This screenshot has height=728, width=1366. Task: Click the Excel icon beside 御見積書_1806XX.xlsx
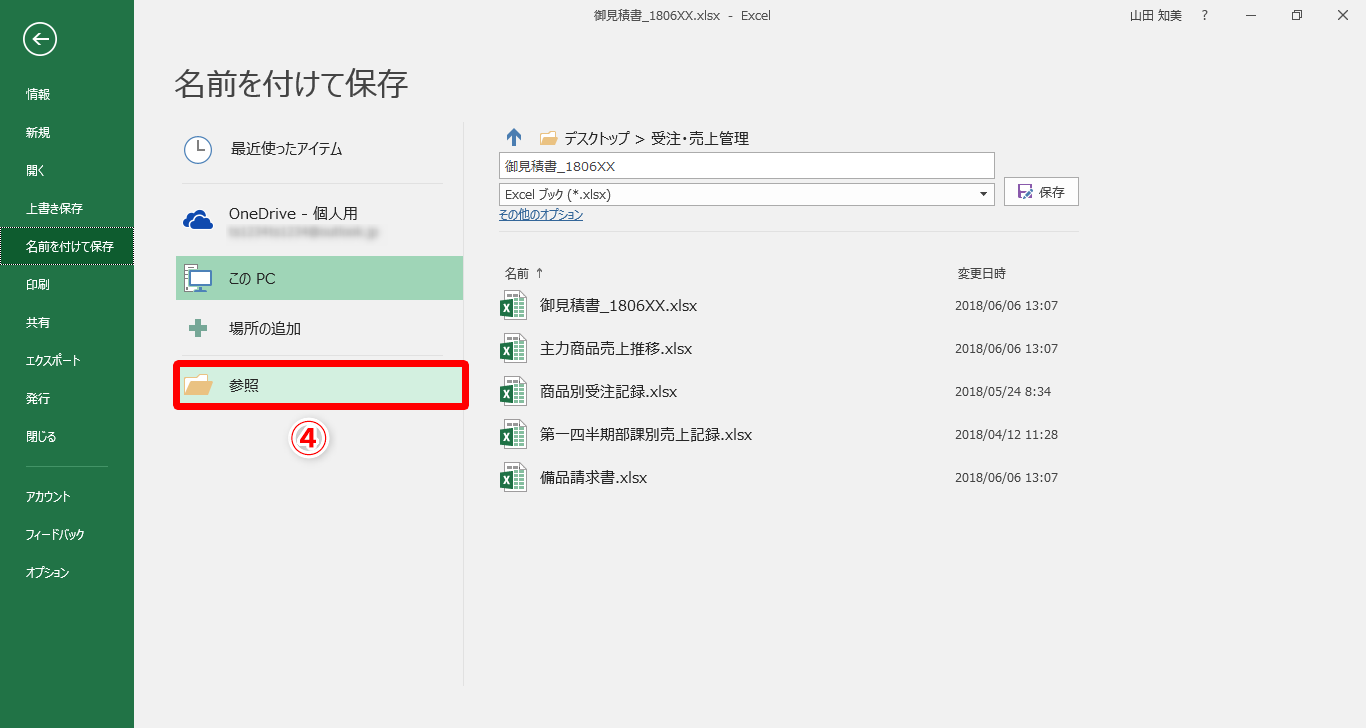[513, 305]
